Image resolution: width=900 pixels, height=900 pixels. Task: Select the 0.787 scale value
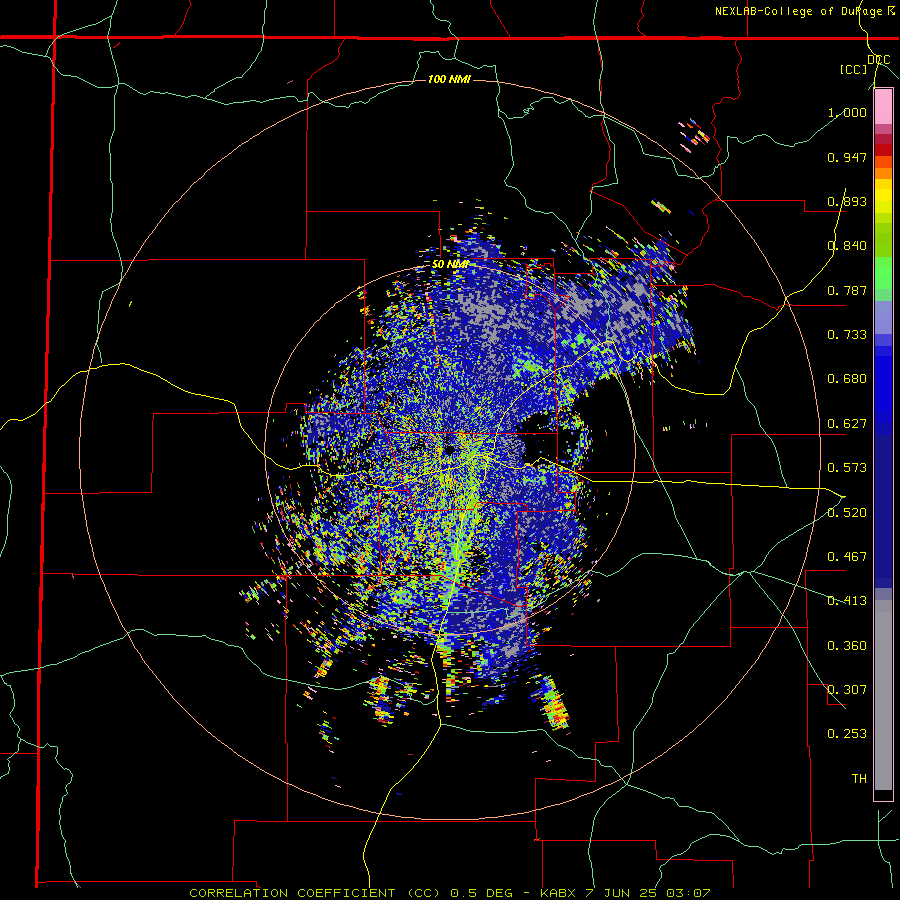(847, 290)
